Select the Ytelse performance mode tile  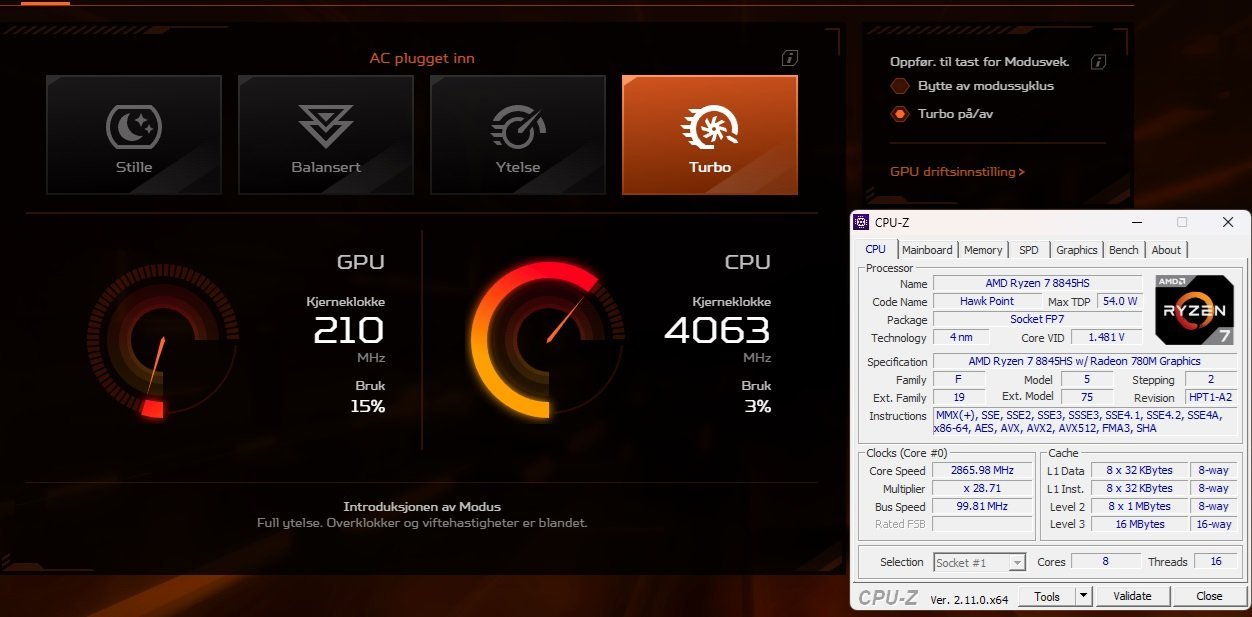[518, 135]
